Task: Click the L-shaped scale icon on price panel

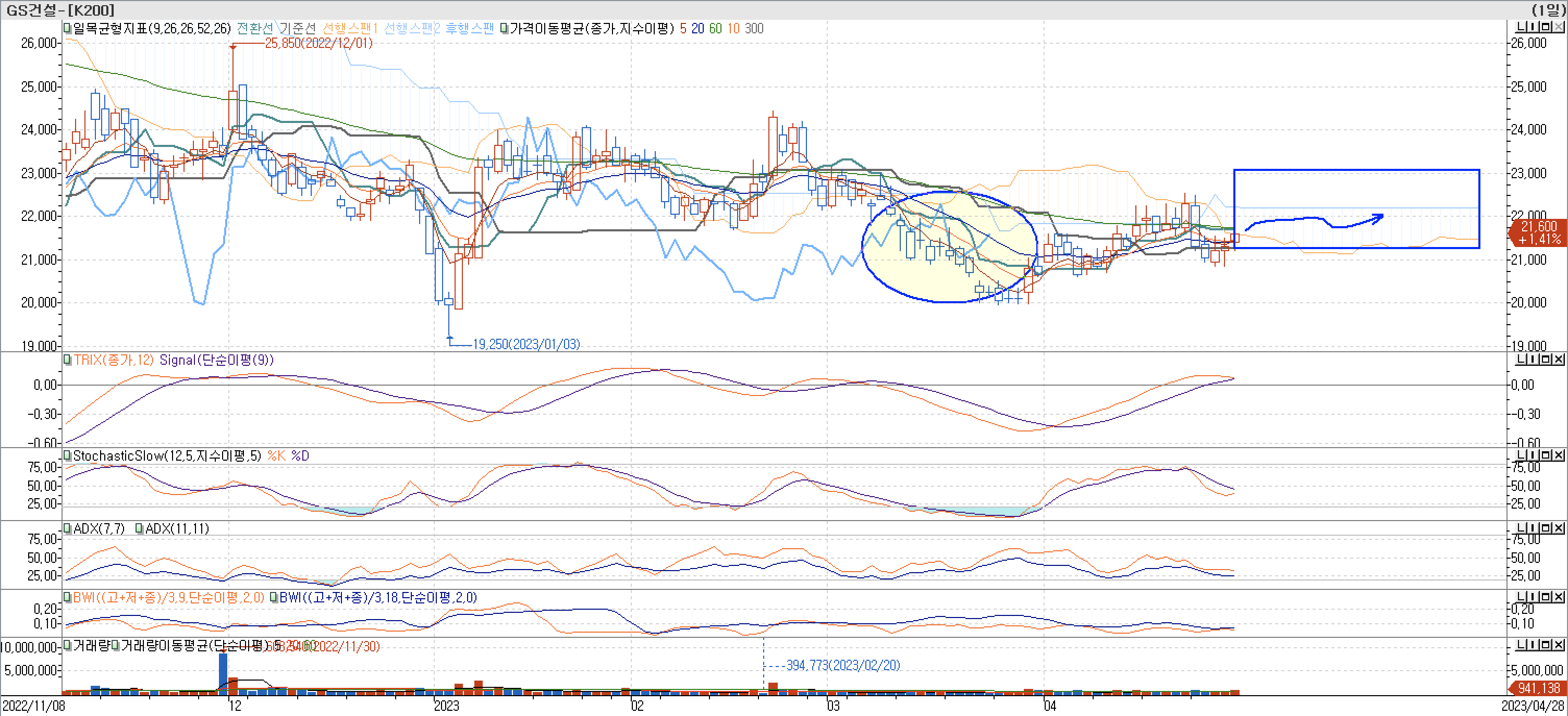Action: 1520,27
